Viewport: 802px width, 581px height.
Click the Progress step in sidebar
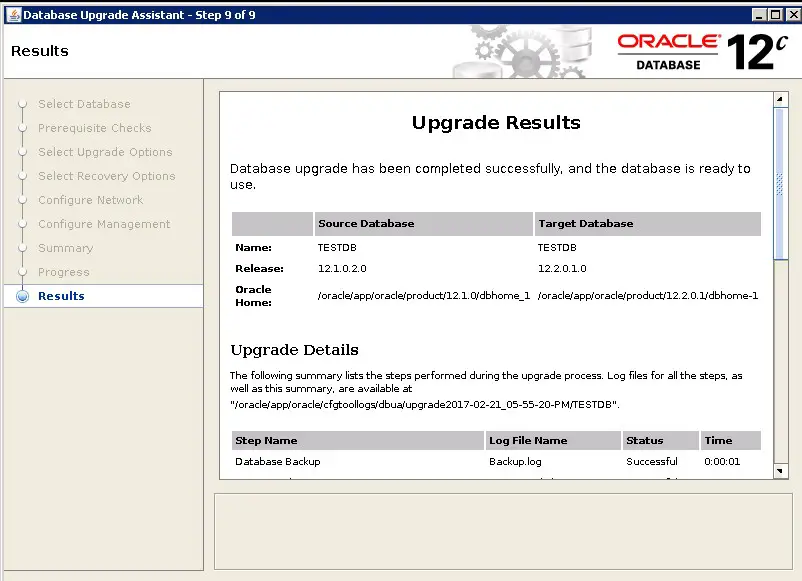click(x=63, y=272)
